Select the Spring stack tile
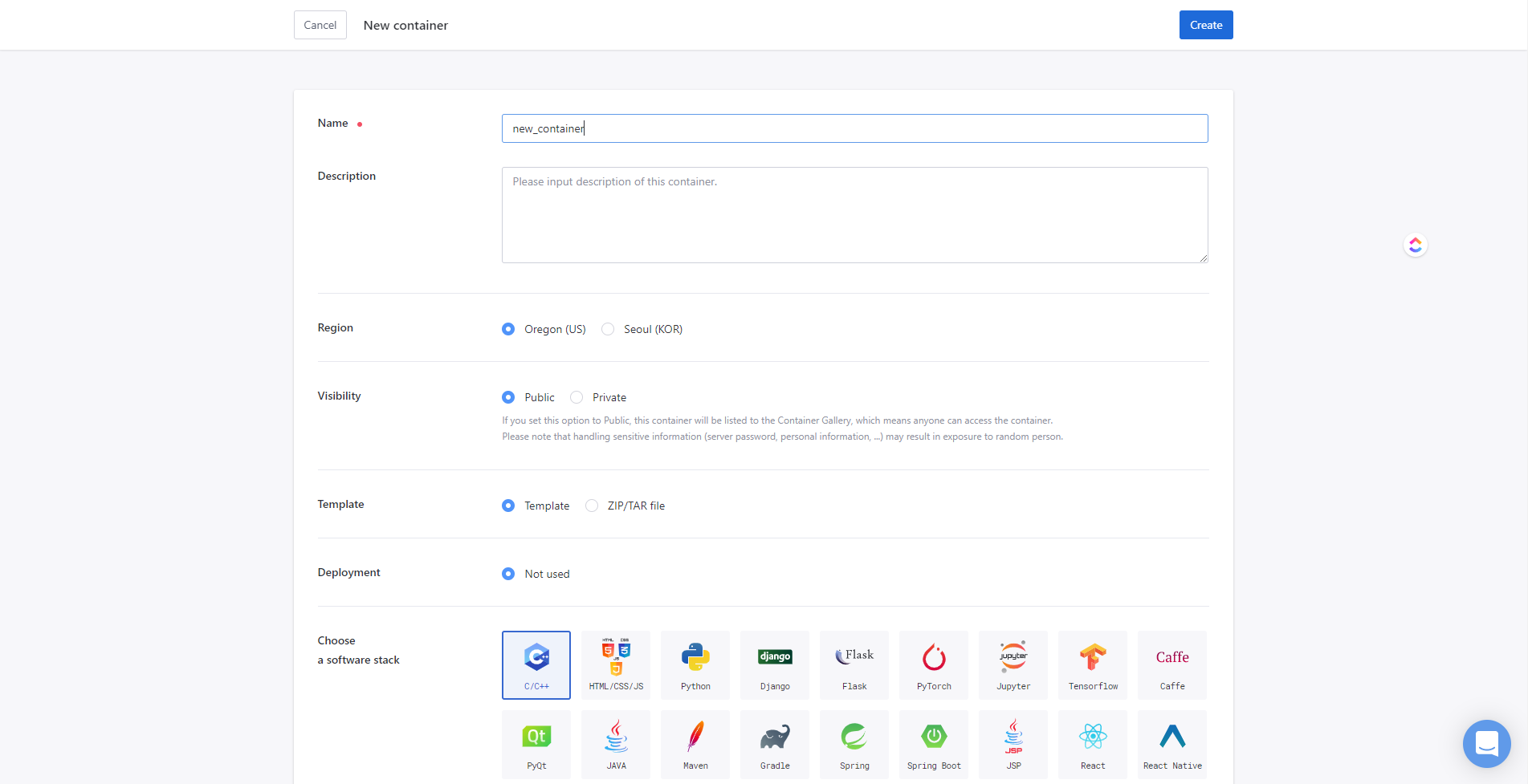 point(854,745)
